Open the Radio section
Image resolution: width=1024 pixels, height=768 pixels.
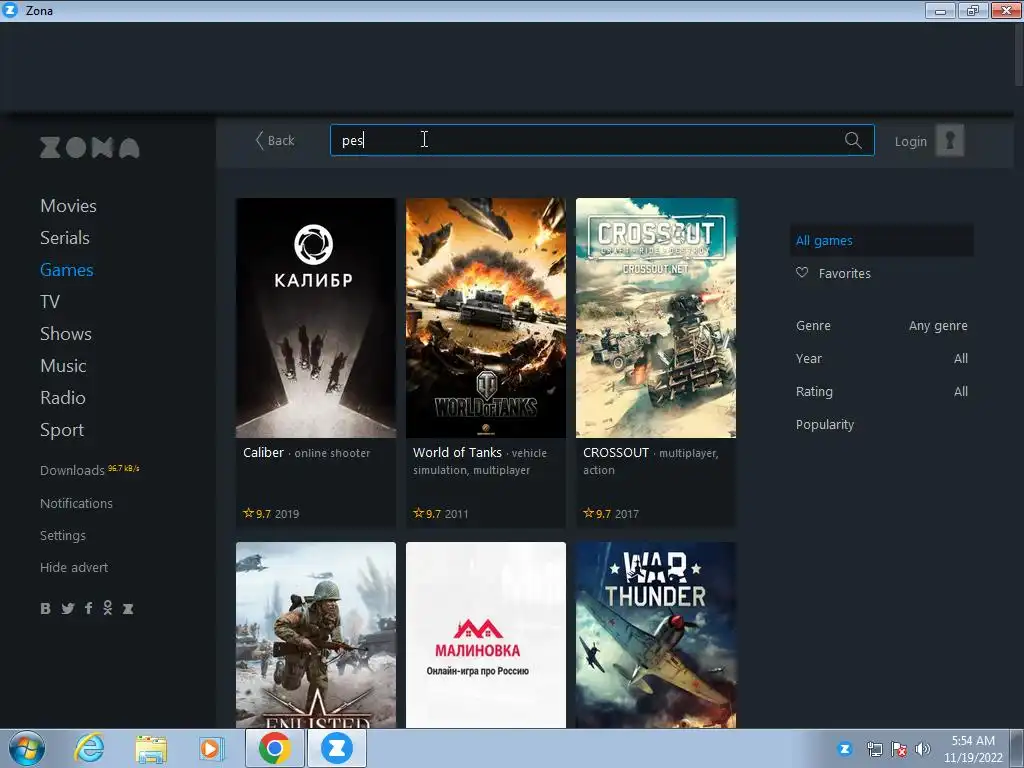63,398
